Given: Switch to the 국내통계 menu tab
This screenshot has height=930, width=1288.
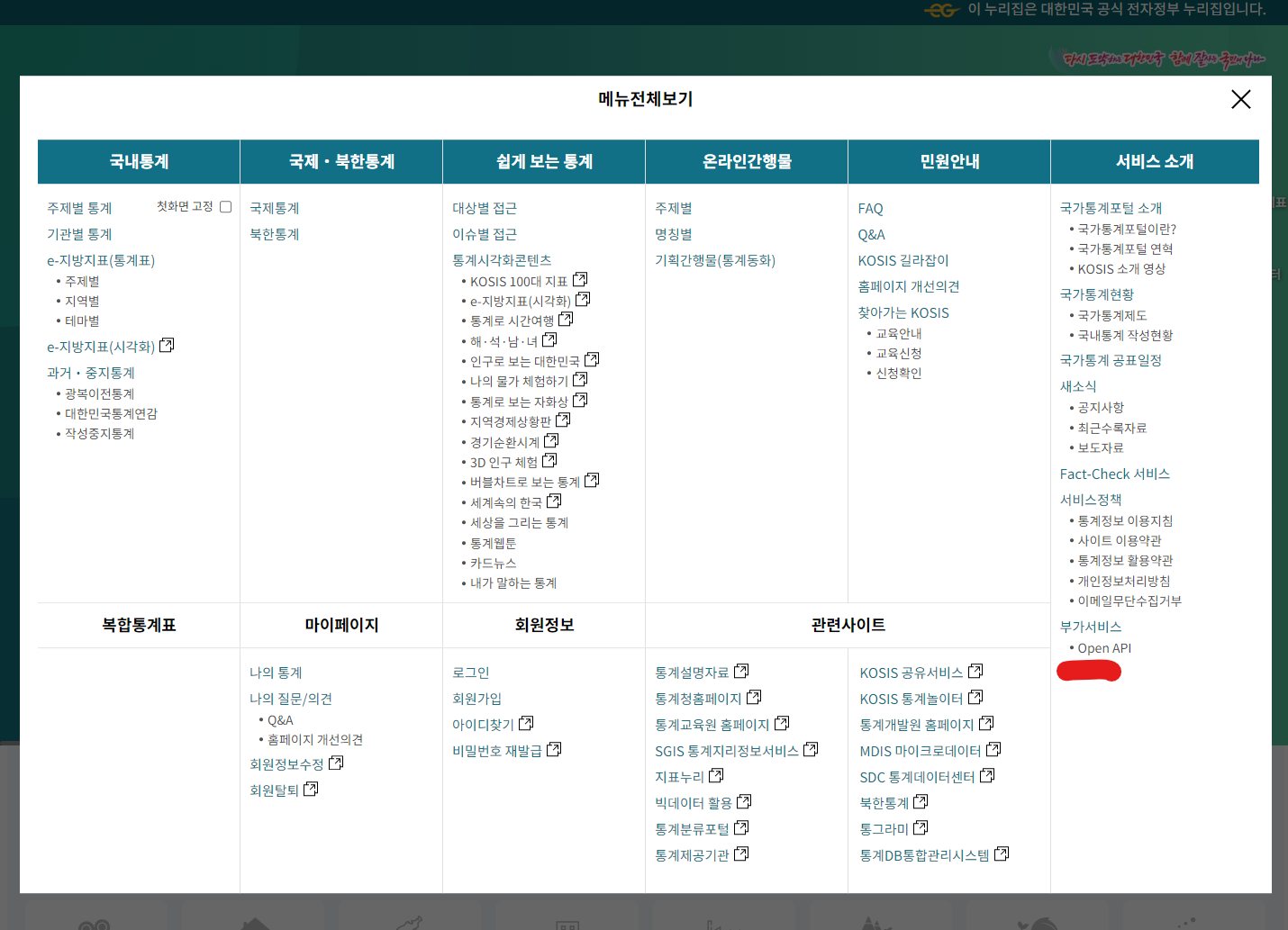Looking at the screenshot, I should pos(137,161).
